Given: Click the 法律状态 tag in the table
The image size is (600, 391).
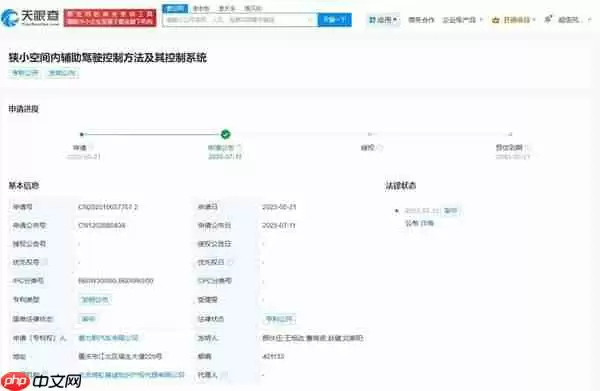Looking at the screenshot, I should pos(279,319).
